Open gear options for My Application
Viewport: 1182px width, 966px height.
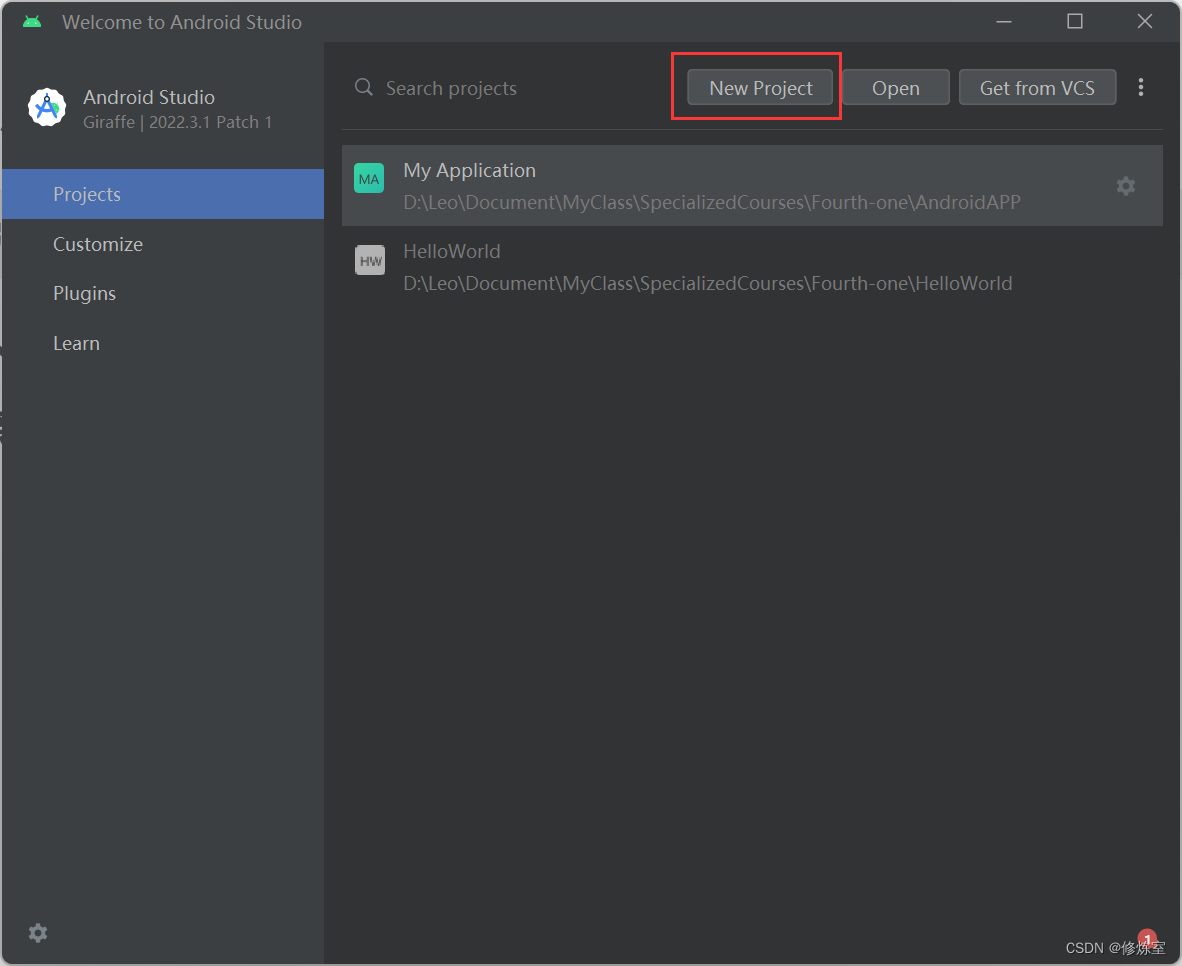coord(1125,186)
